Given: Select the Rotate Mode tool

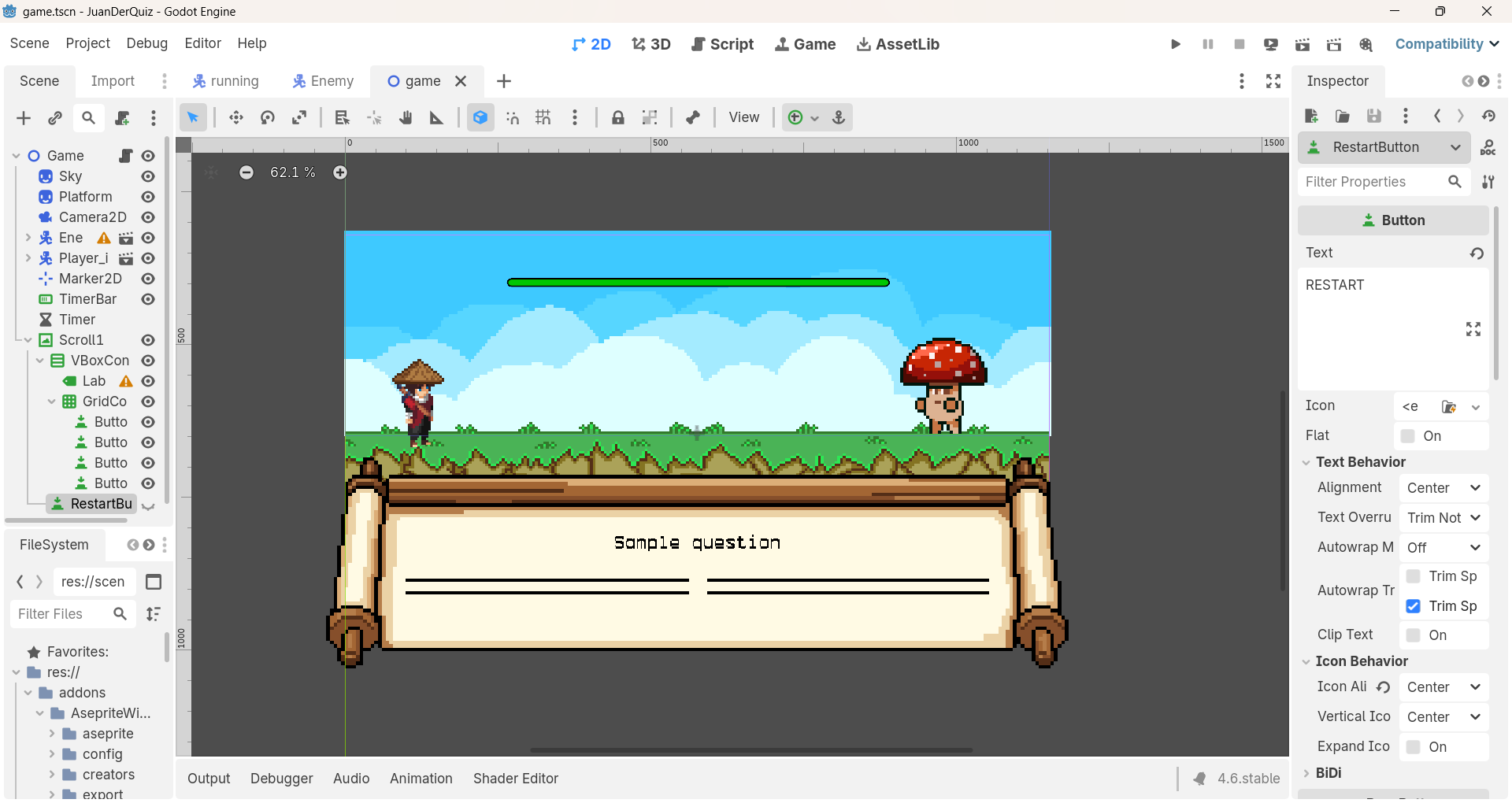Looking at the screenshot, I should point(268,117).
